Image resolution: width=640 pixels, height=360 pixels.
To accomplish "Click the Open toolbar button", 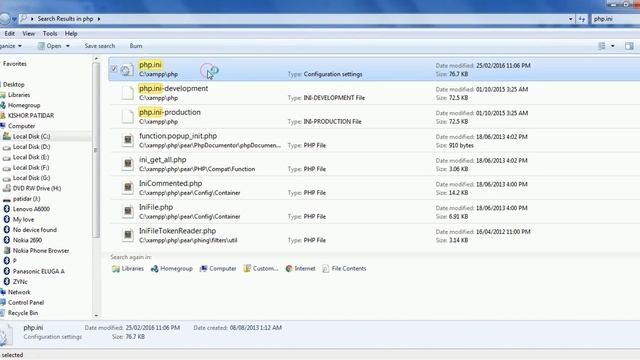I will click(49, 46).
